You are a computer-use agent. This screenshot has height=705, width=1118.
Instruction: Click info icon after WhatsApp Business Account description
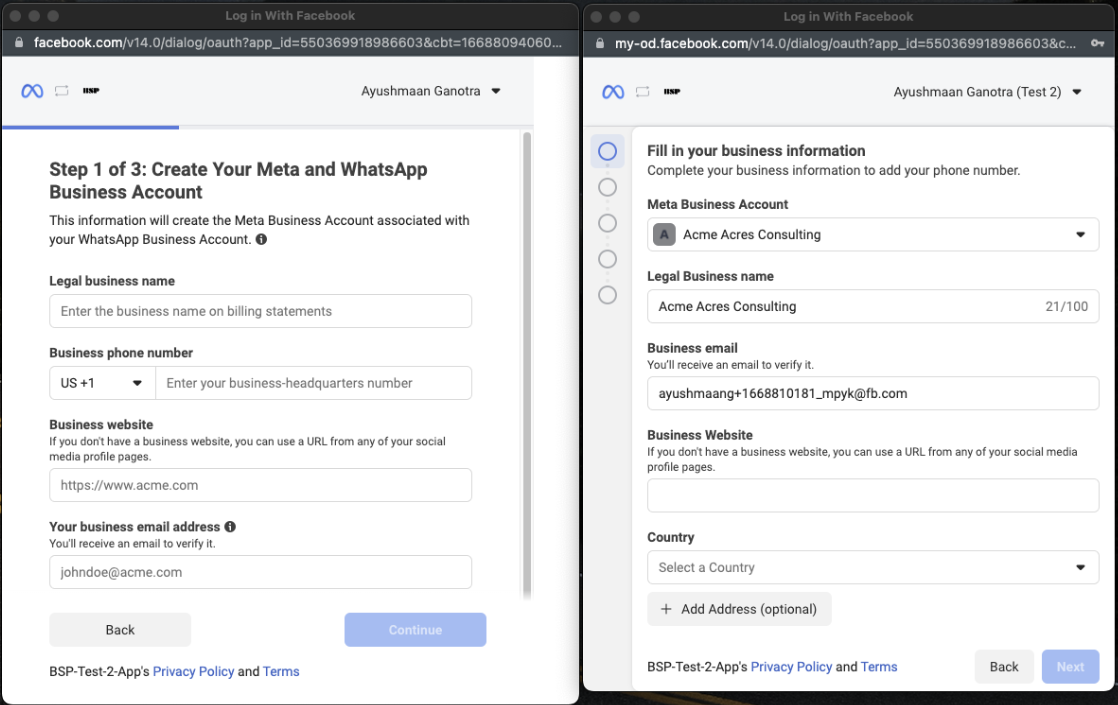[261, 240]
